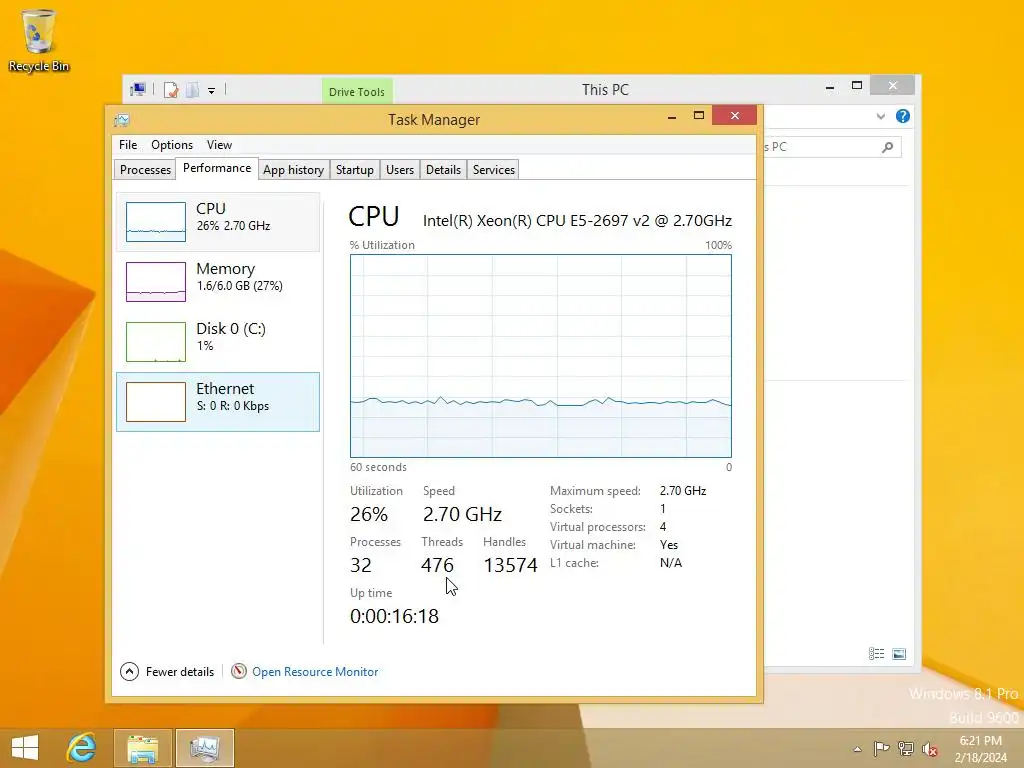Click the Properties icon in This PC toolbar
The image size is (1024, 768).
click(x=171, y=90)
